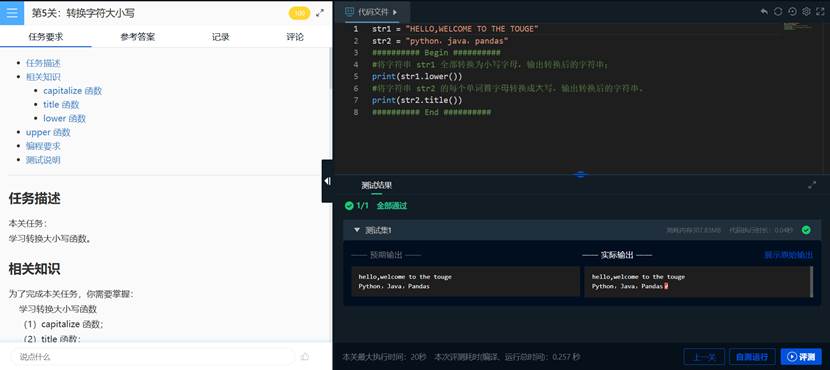Click the 上一关 button
830x370 pixels.
click(x=704, y=357)
